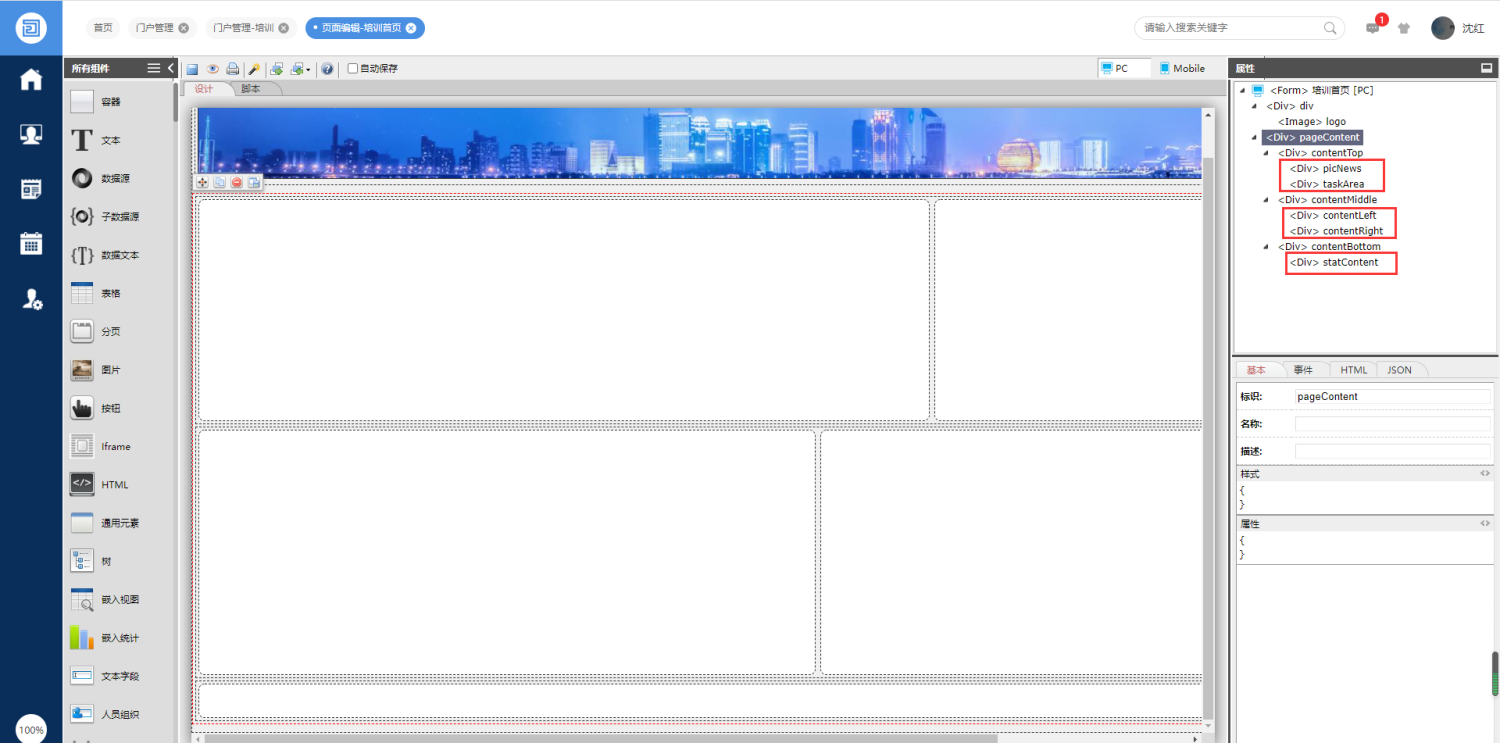Open the 沈红 user avatar

[1442, 28]
